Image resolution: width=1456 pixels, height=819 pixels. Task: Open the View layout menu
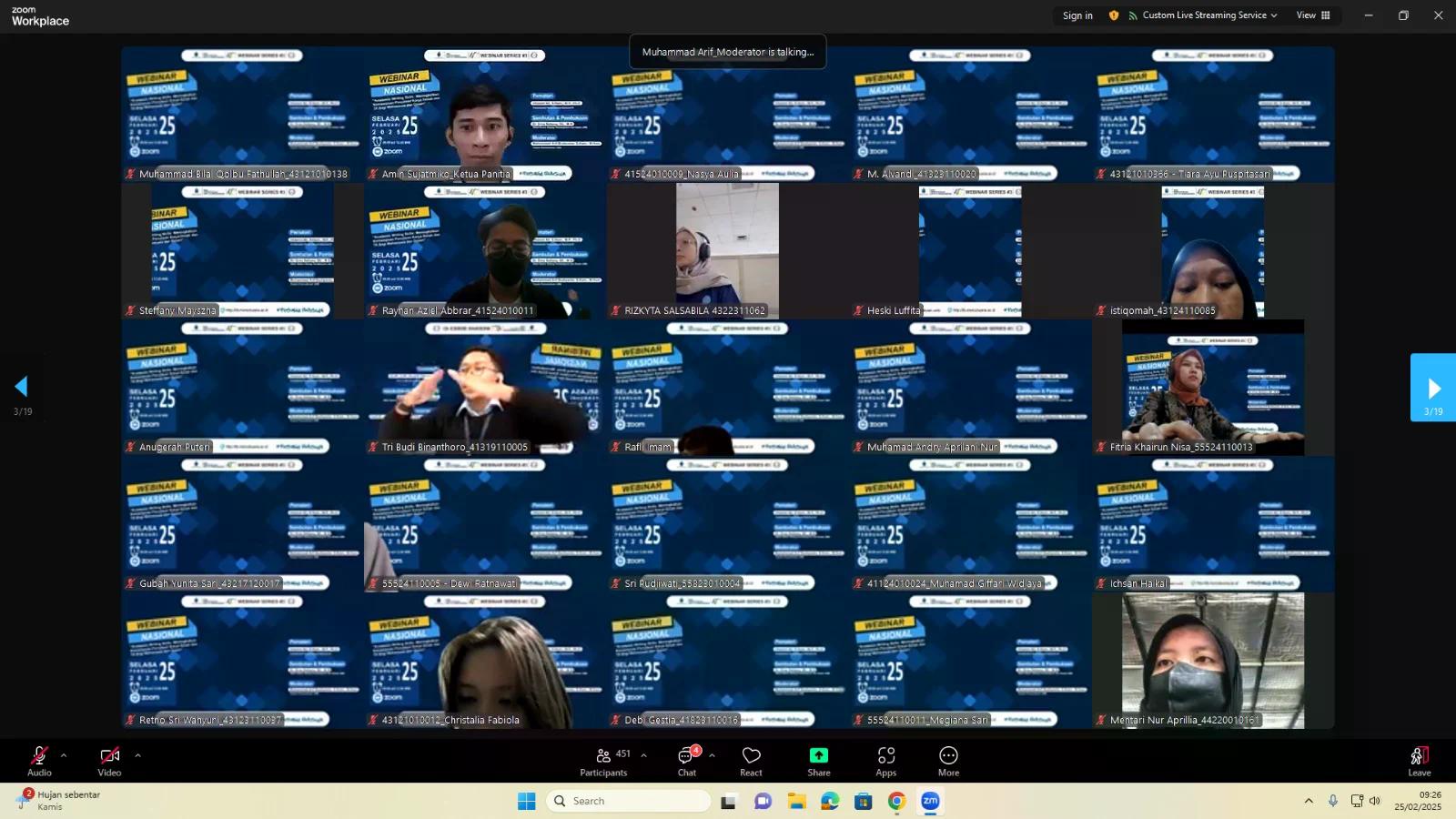tap(1312, 15)
